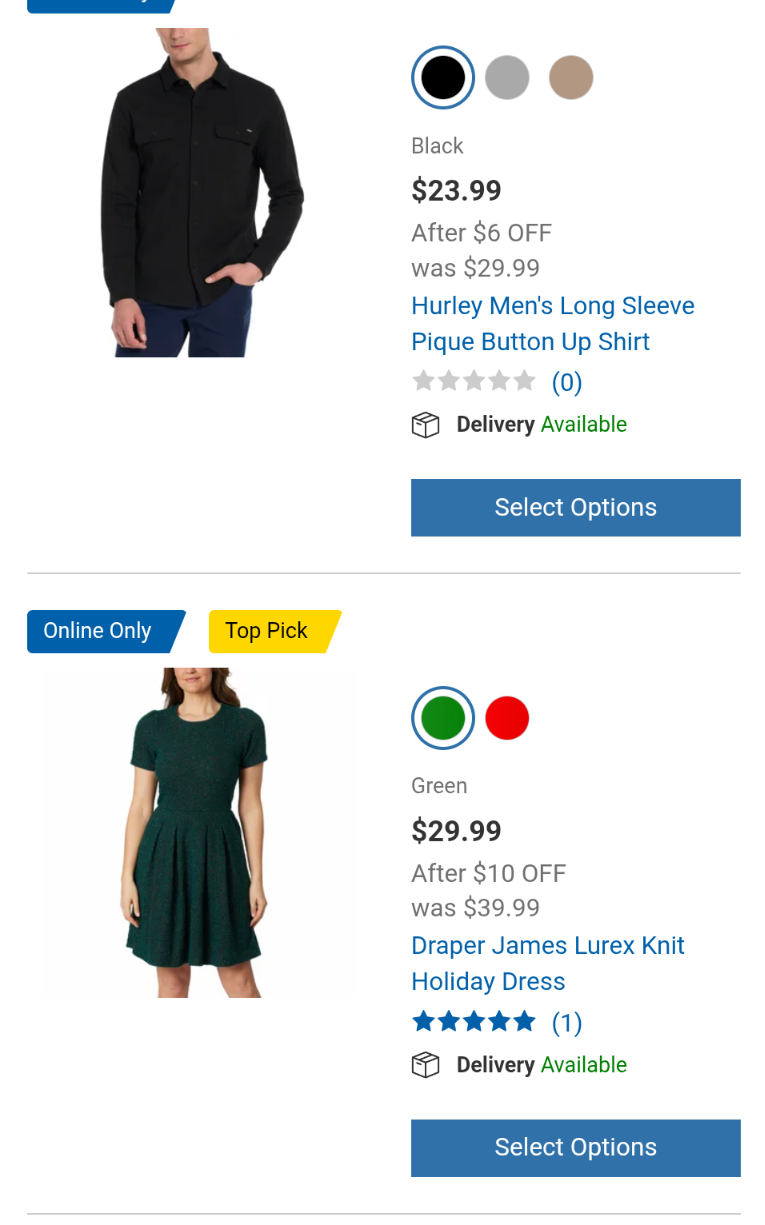Click the delivery box icon for the dress
This screenshot has height=1225, width=765.
426,1065
